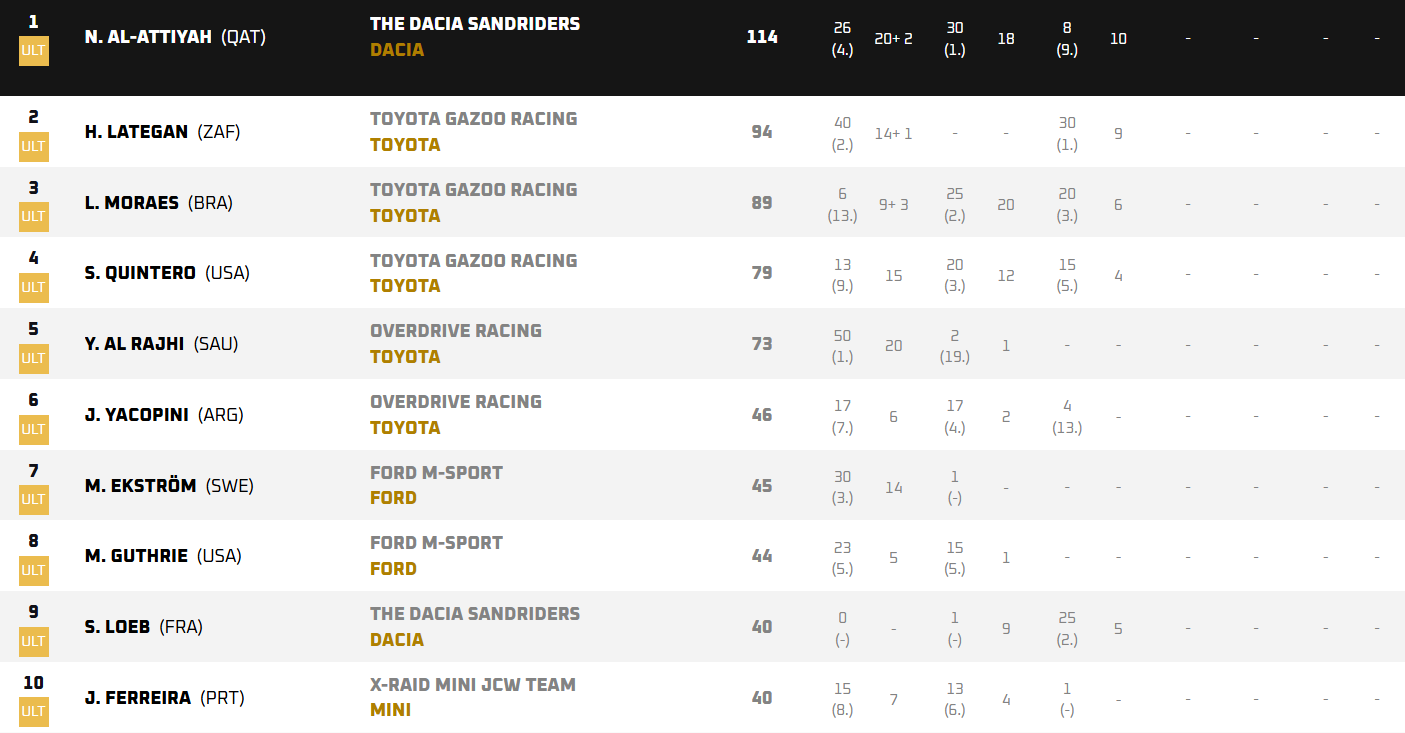Click the ULT badge beside S. Quintero
1405x733 pixels.
[x=33, y=287]
